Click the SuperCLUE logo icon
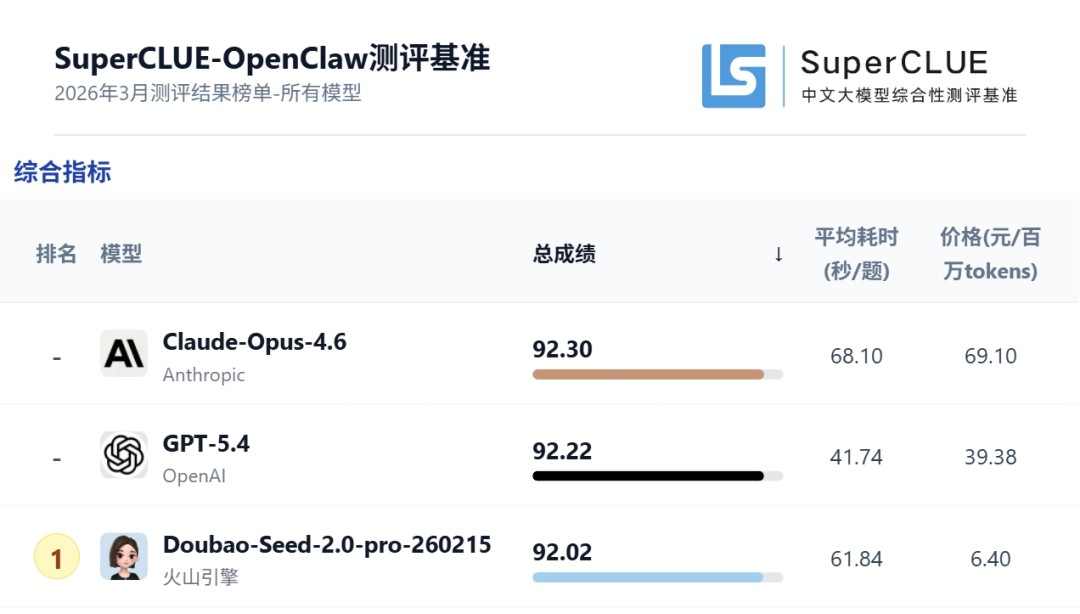The image size is (1080, 614). click(x=733, y=76)
